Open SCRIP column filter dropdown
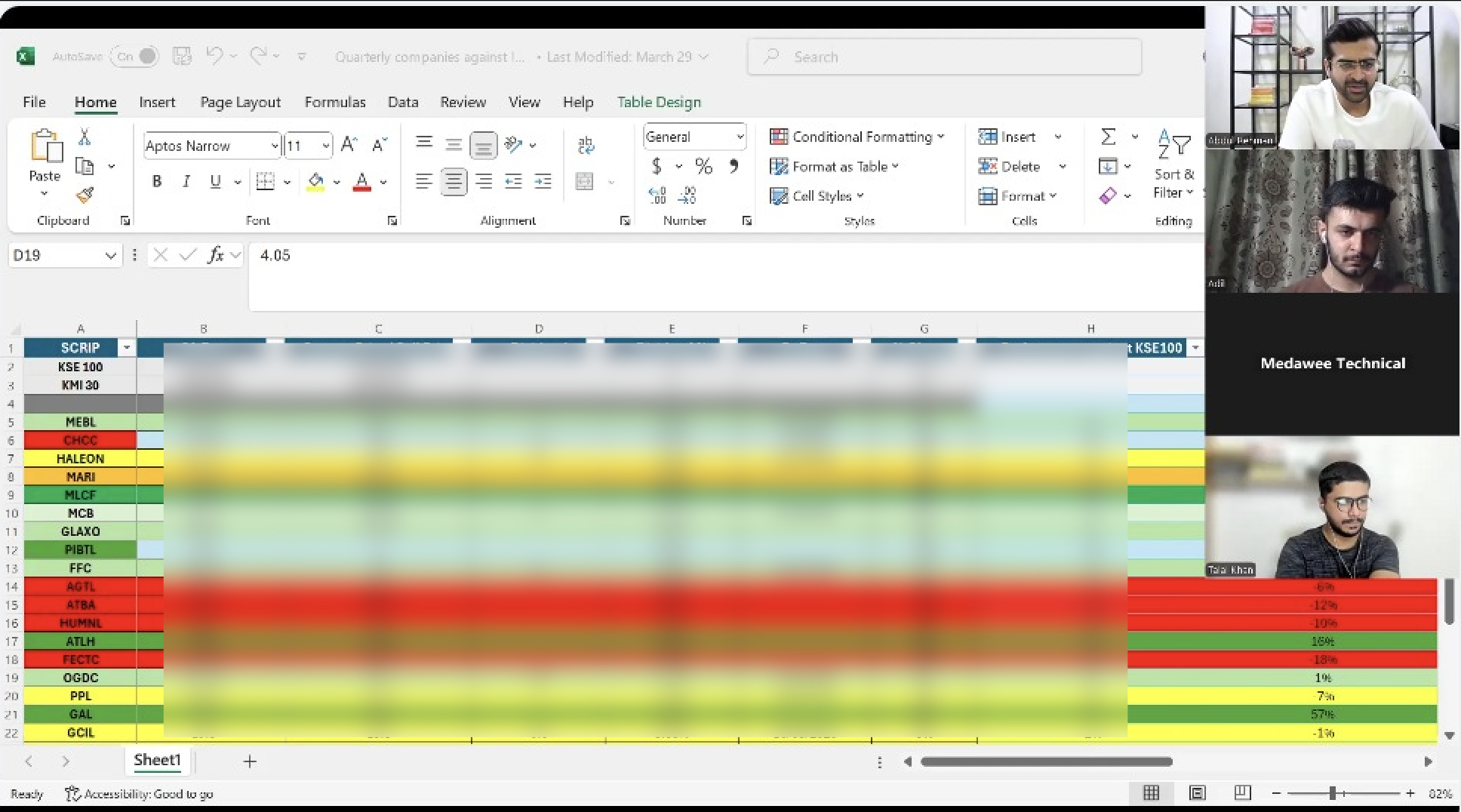This screenshot has height=812, width=1461. 127,348
